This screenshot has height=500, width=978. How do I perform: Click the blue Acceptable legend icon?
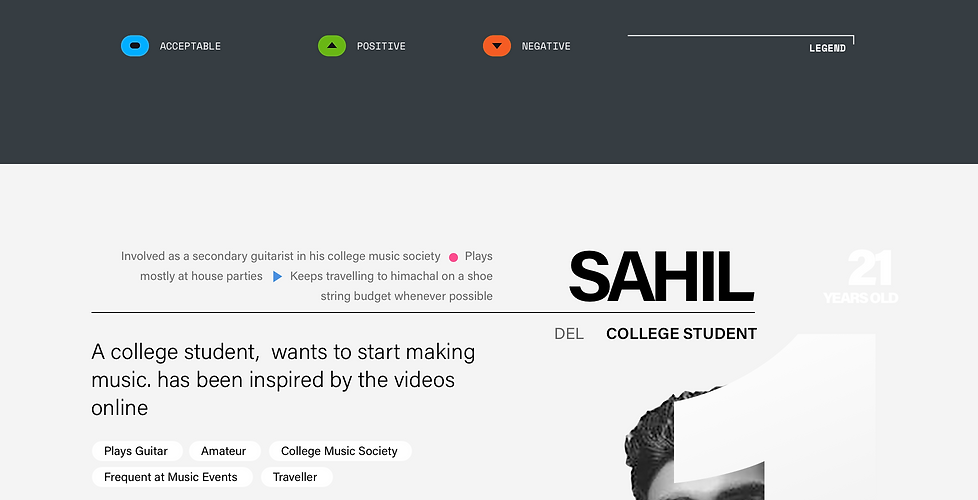[135, 46]
